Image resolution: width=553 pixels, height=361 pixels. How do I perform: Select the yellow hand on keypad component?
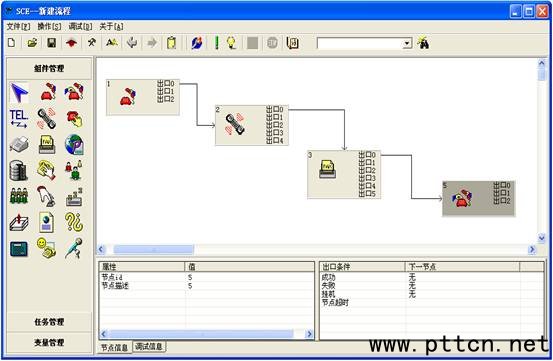click(47, 170)
